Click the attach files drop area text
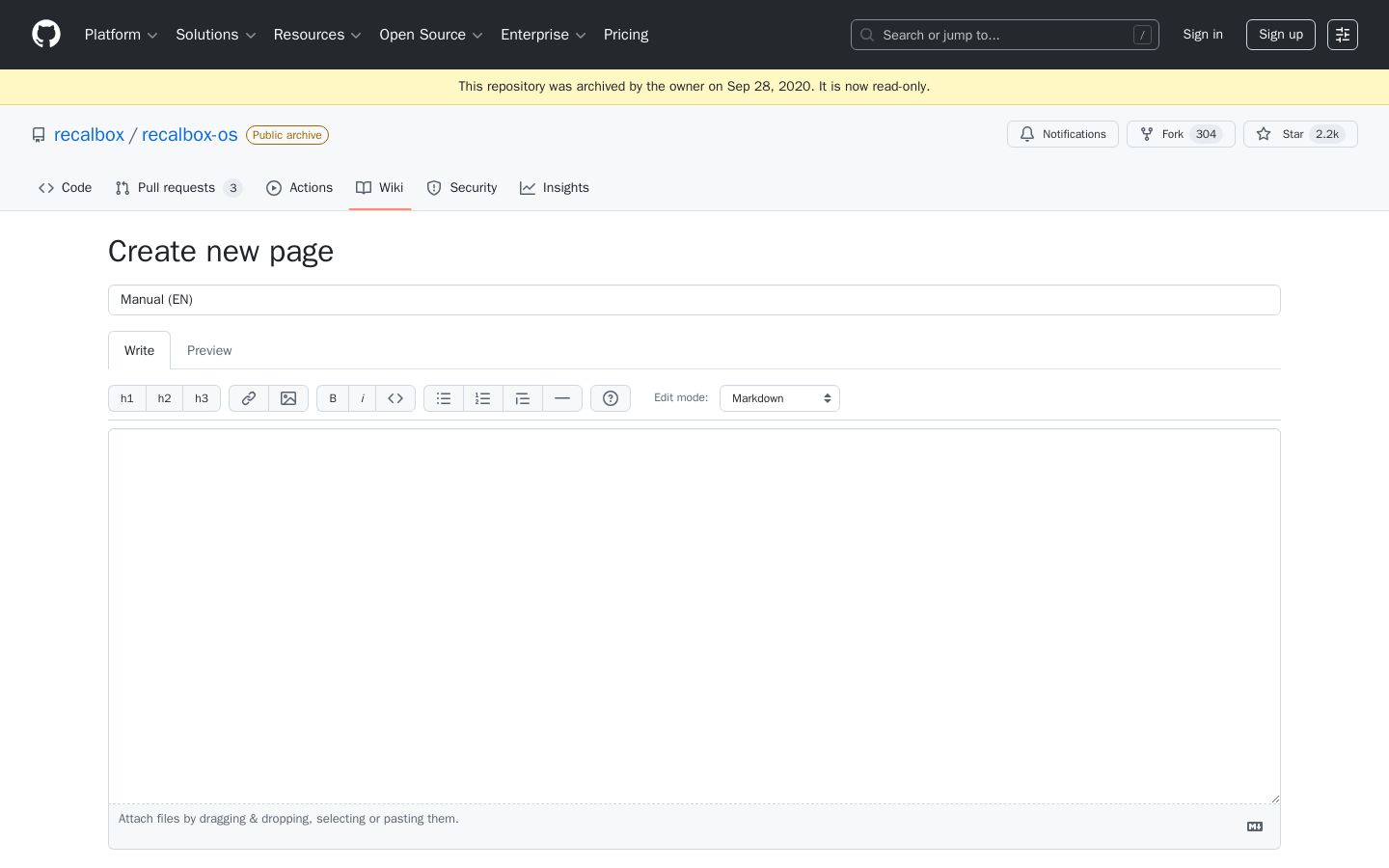 (288, 819)
